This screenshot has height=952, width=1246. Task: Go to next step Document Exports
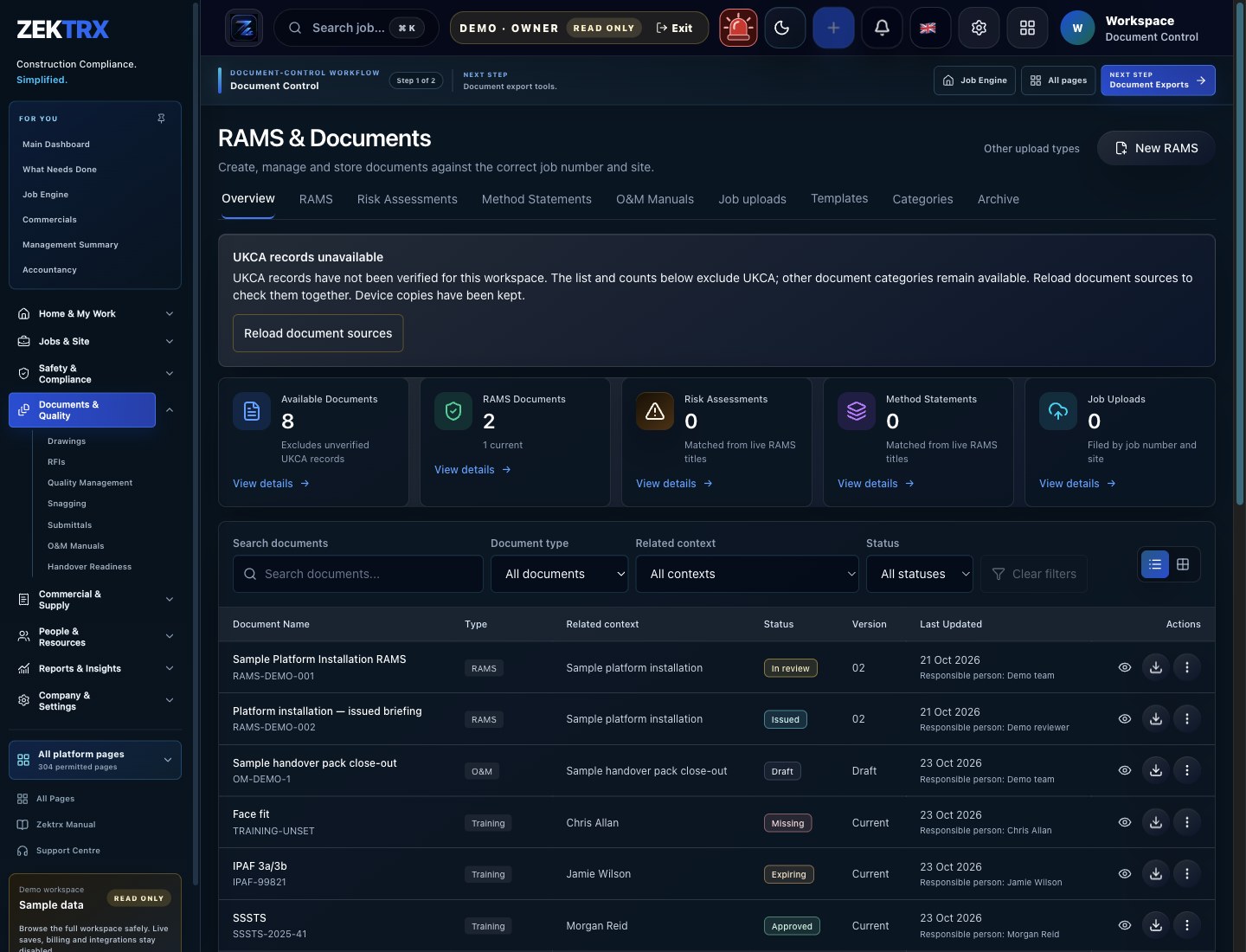tap(1158, 80)
